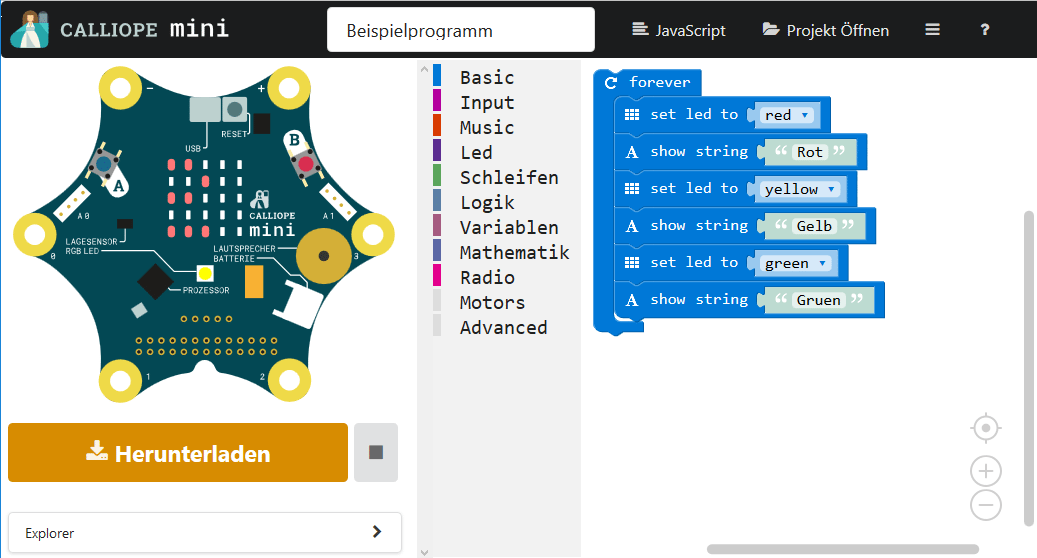The width and height of the screenshot is (1037, 558).
Task: Click the RESET button on the board
Action: [234, 109]
